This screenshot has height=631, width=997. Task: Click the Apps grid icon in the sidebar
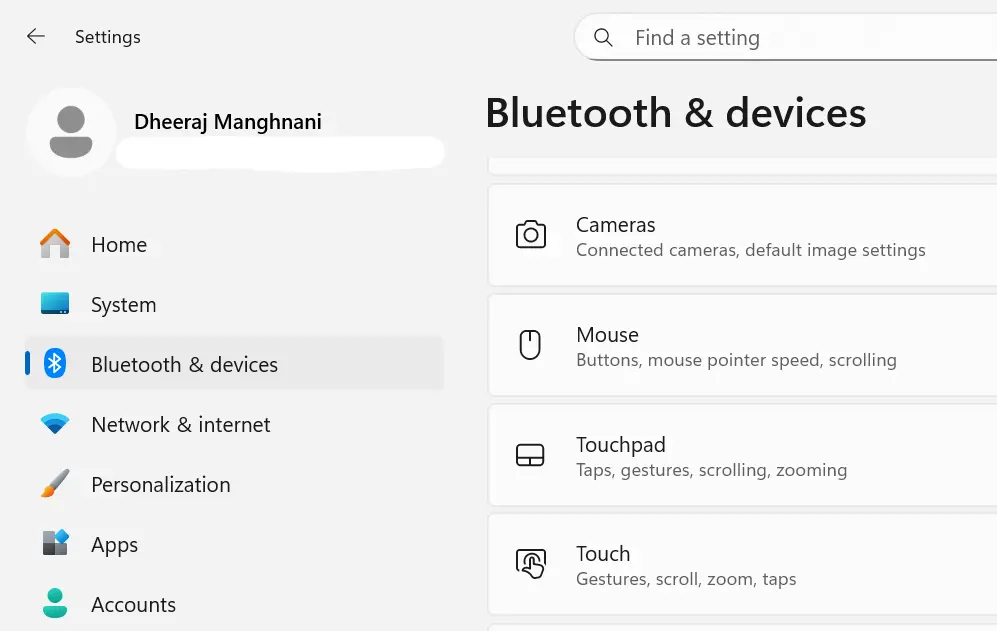[54, 544]
